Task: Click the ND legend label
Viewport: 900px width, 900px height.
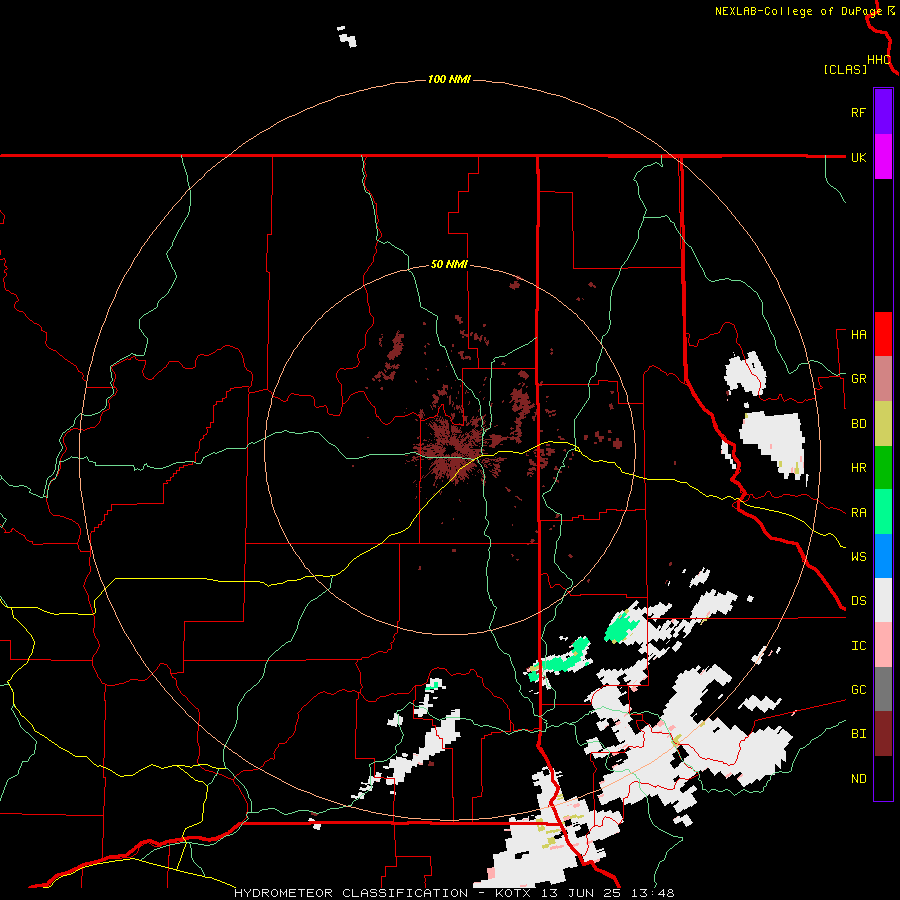Action: pyautogui.click(x=858, y=779)
